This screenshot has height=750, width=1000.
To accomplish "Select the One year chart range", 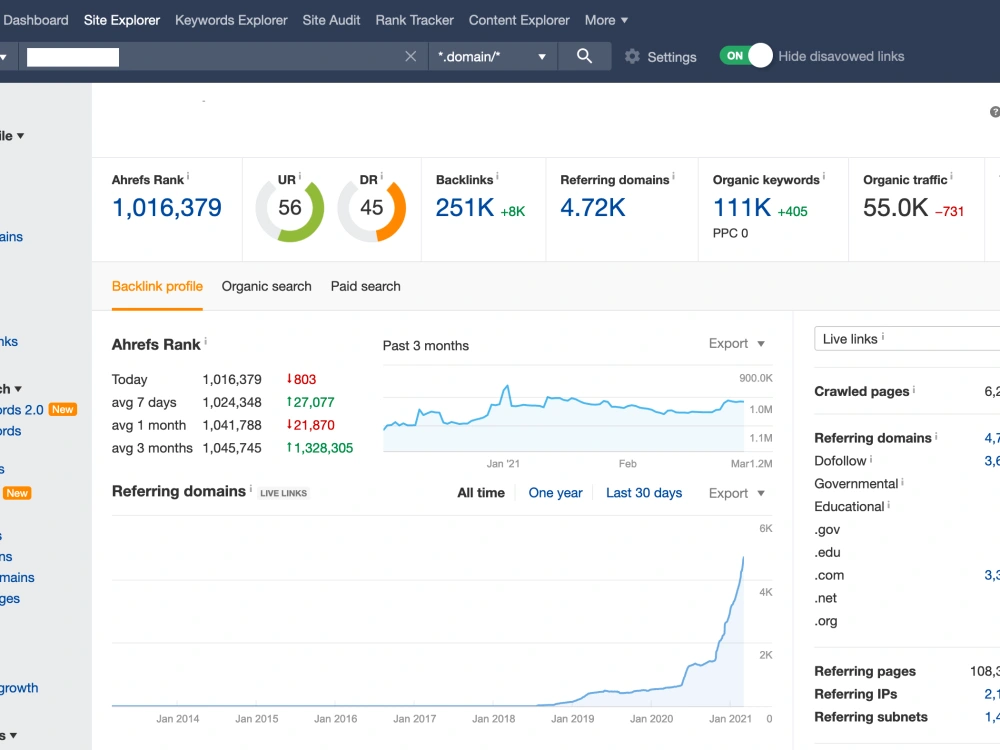I will point(555,493).
